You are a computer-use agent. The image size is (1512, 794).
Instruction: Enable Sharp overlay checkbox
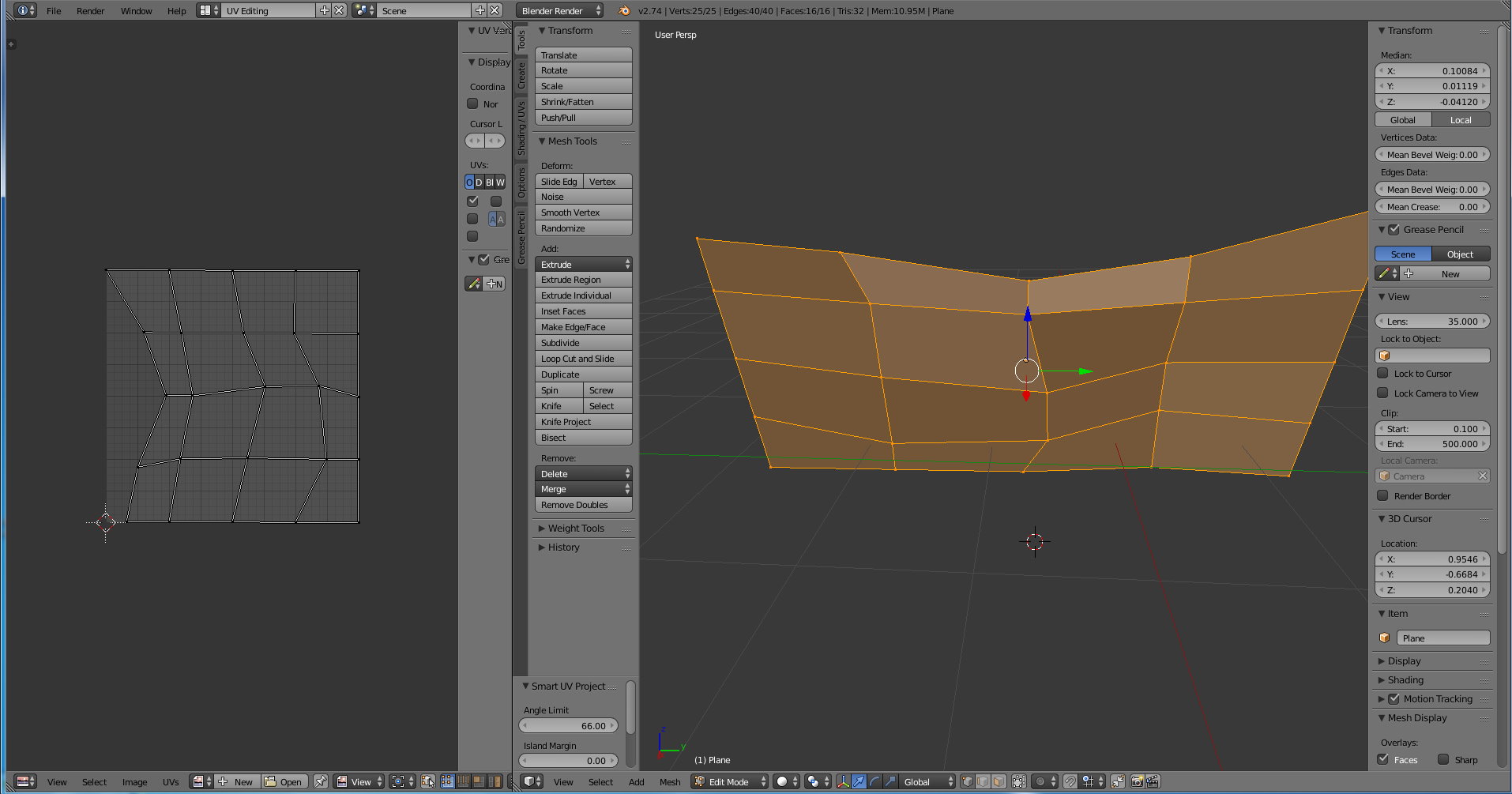(1443, 759)
